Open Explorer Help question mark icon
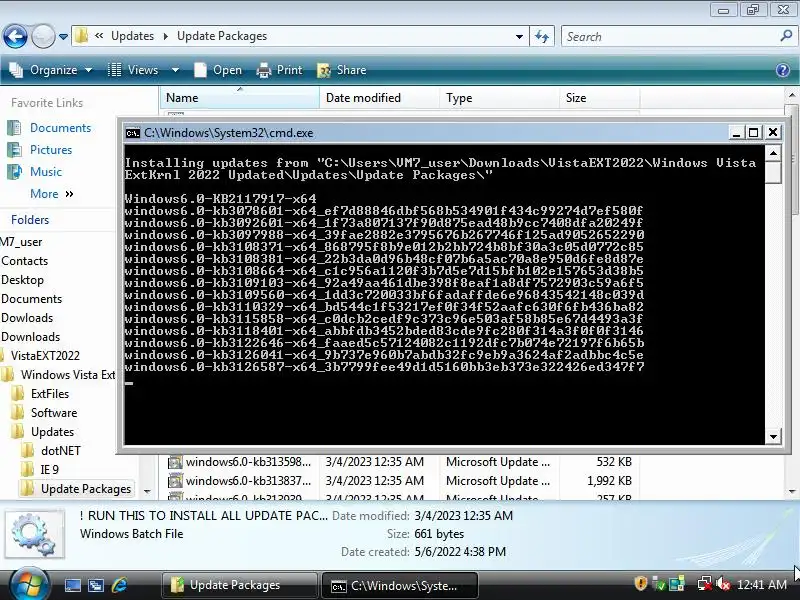800x600 pixels. pos(783,70)
